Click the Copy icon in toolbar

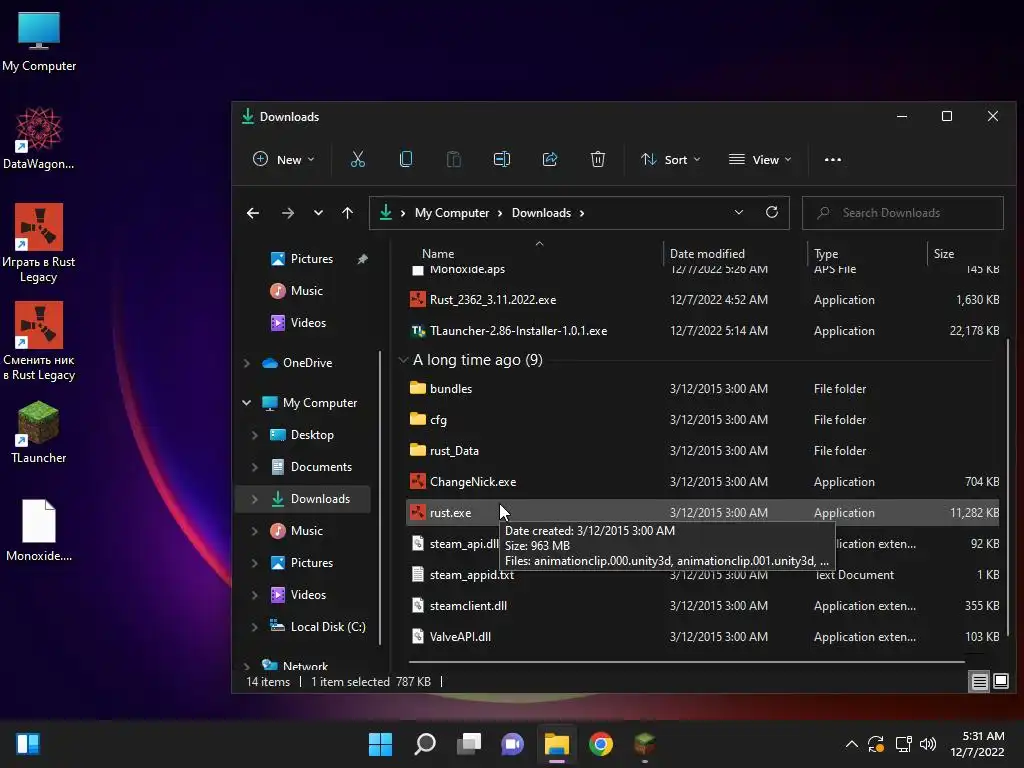406,159
